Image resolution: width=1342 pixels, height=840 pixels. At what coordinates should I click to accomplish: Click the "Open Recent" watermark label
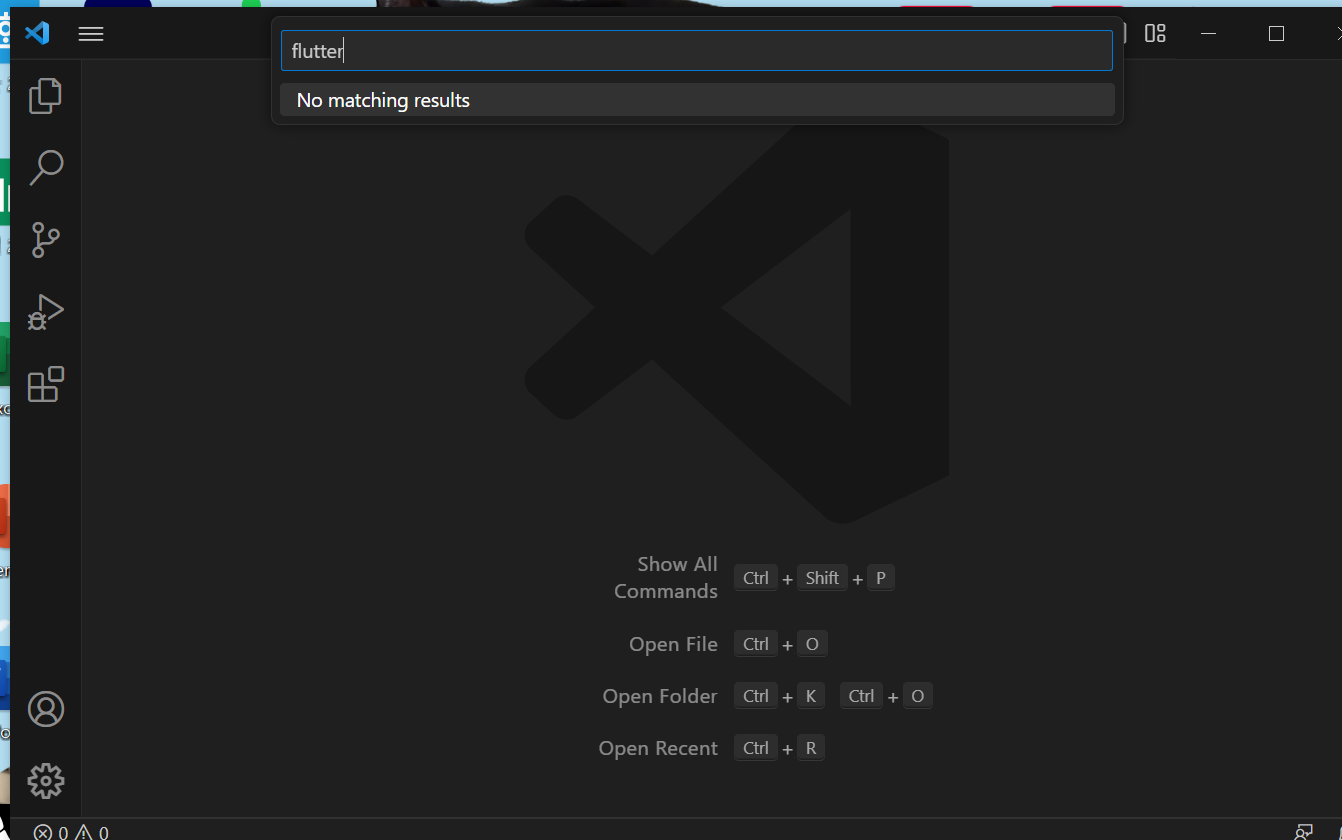(x=658, y=748)
